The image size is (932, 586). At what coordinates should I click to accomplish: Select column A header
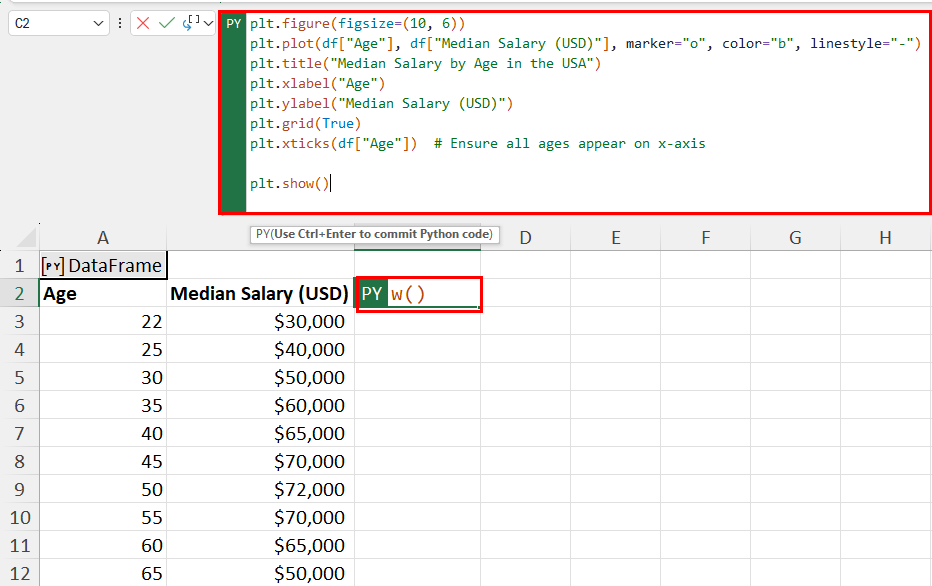pyautogui.click(x=103, y=238)
